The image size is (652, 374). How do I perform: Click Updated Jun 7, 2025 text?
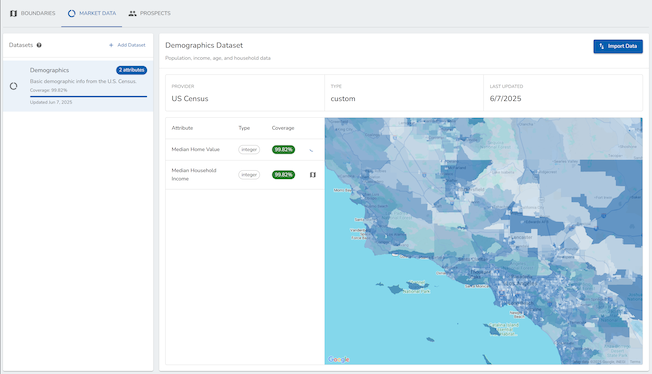point(51,102)
